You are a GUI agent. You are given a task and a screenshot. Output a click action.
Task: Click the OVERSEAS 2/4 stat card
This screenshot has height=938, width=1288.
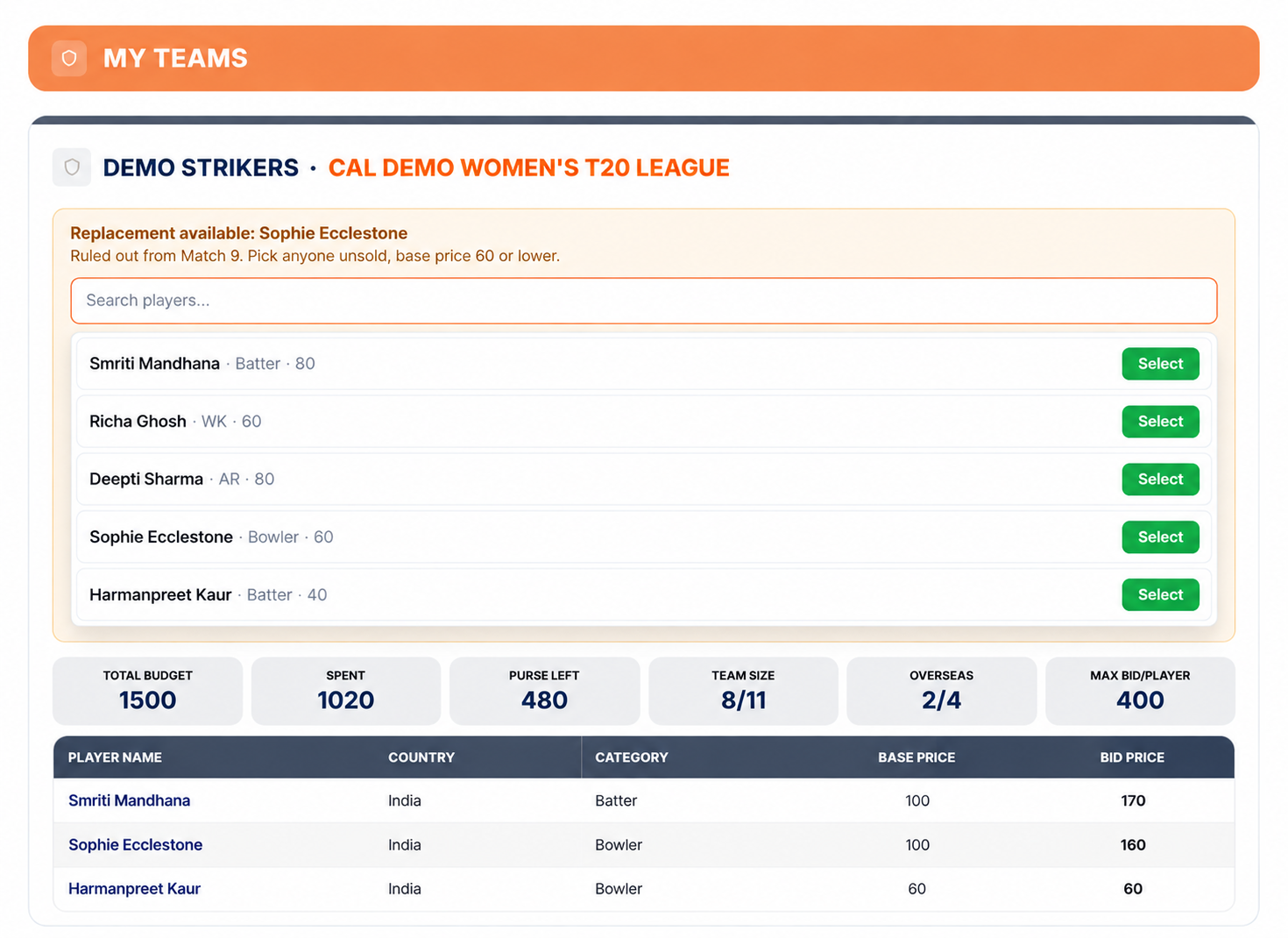pyautogui.click(x=942, y=691)
